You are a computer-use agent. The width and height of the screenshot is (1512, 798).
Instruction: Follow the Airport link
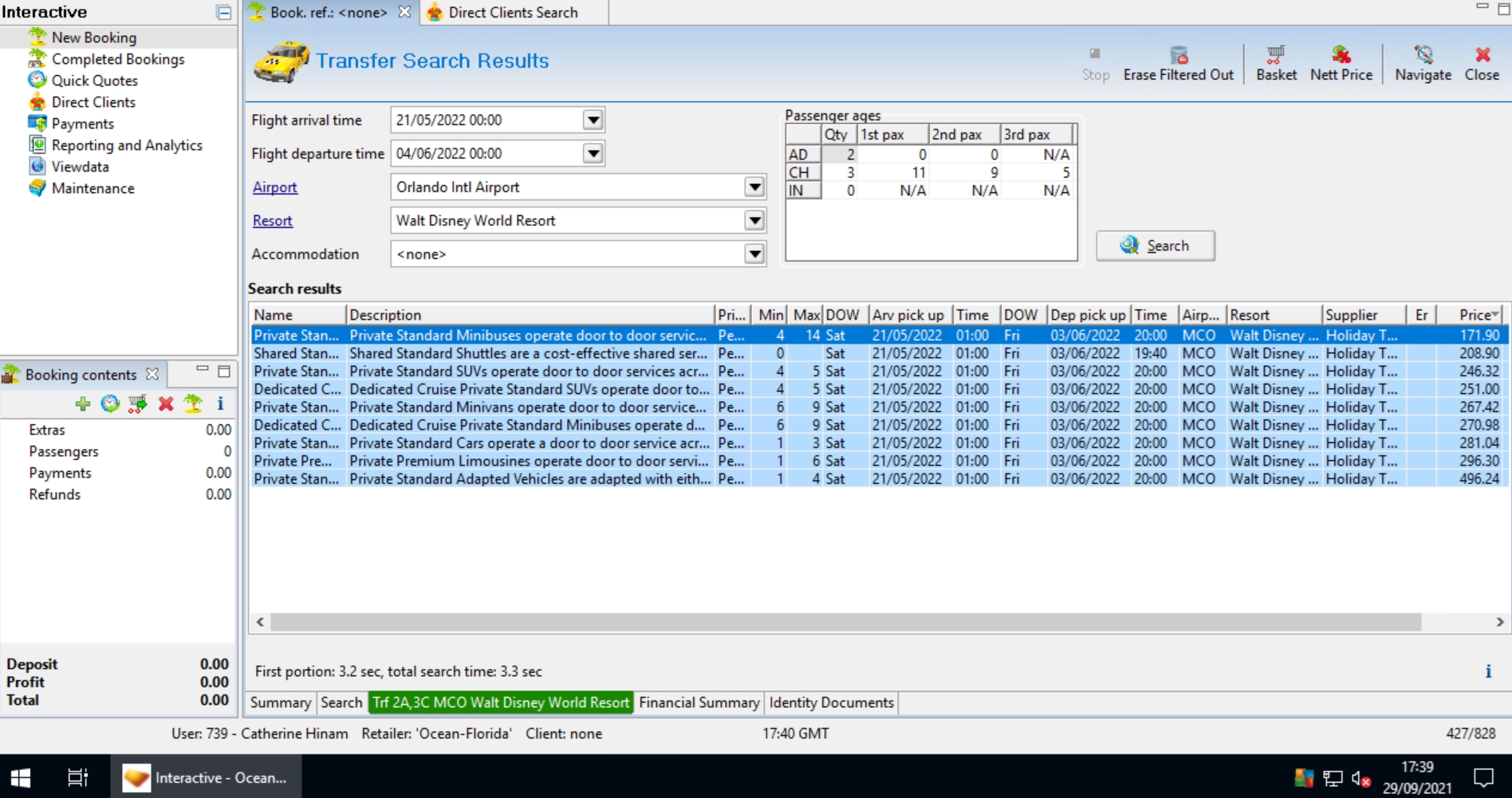coord(275,187)
